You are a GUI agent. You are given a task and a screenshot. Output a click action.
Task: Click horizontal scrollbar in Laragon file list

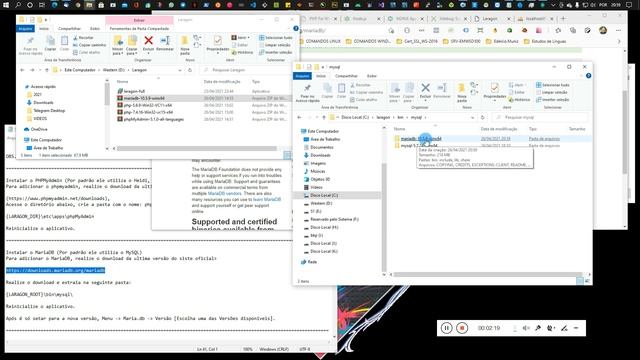(x=197, y=149)
